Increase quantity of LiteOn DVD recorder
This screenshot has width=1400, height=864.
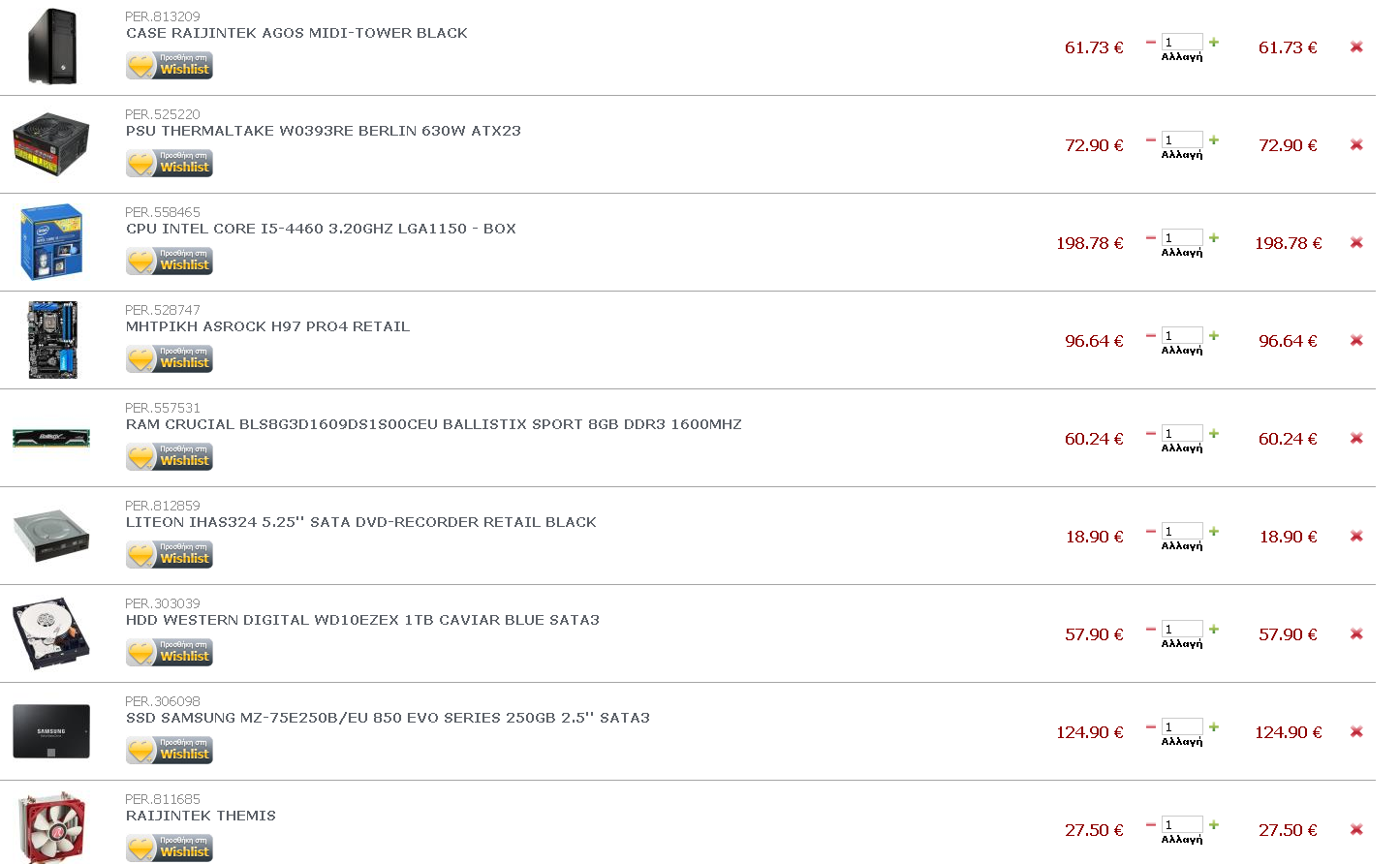tap(1214, 532)
